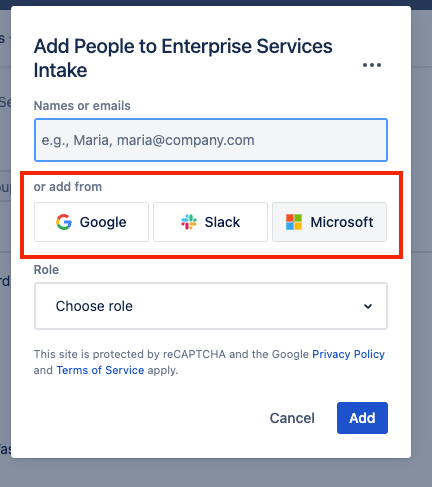
Task: Click the Slack logo icon
Action: (189, 222)
